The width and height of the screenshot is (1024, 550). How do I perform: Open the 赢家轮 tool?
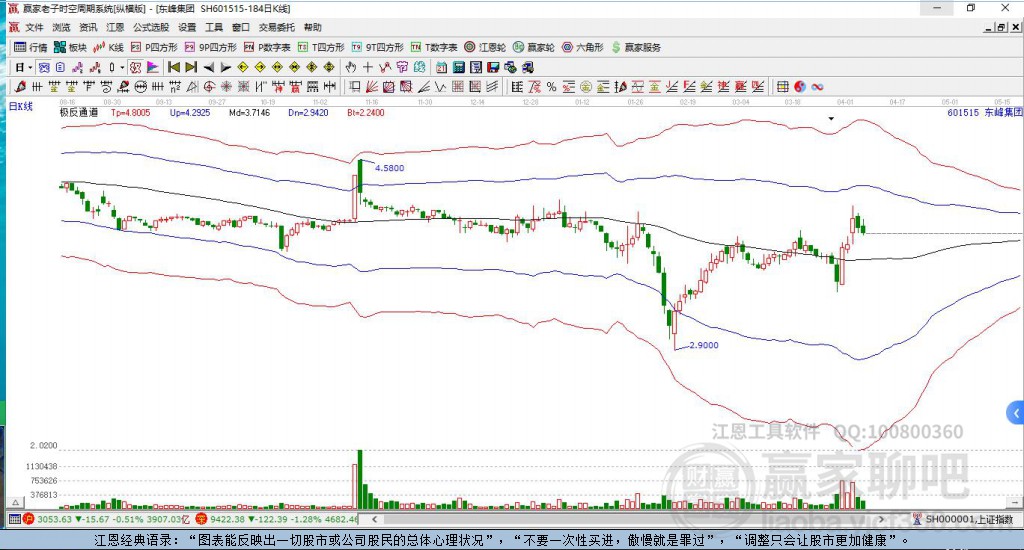[534, 47]
